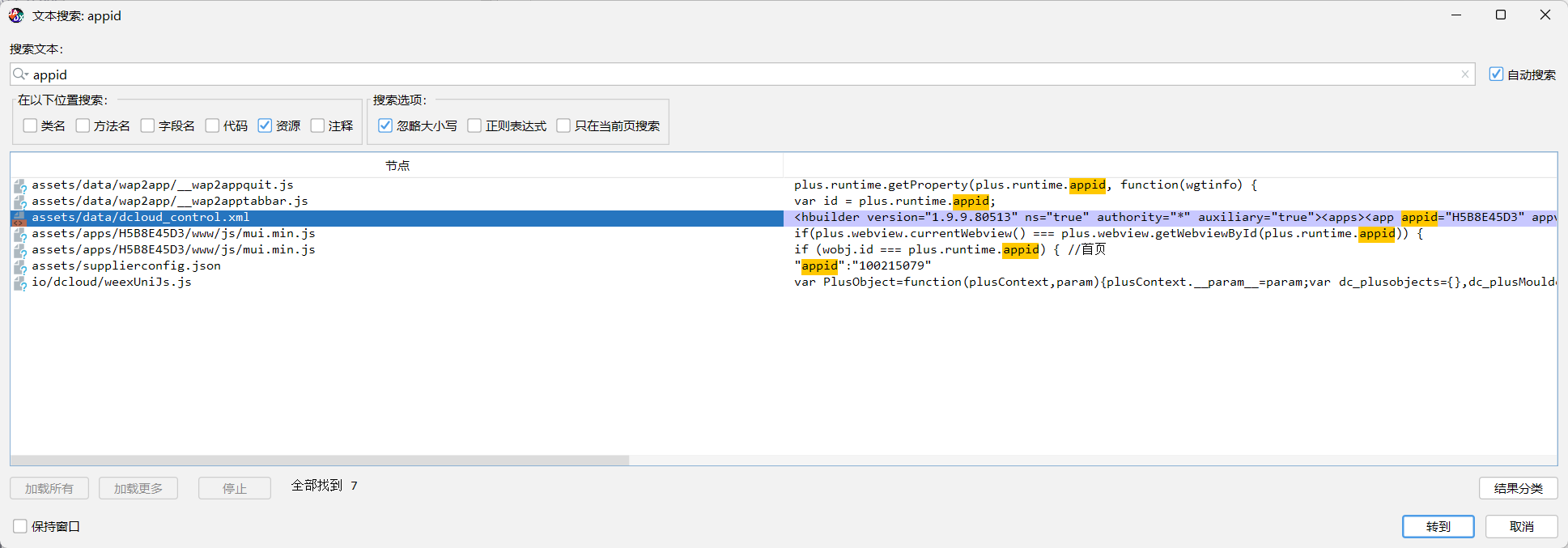Uncheck the 资源 search location checkbox
Screen dimensions: 1568x548
click(x=265, y=125)
